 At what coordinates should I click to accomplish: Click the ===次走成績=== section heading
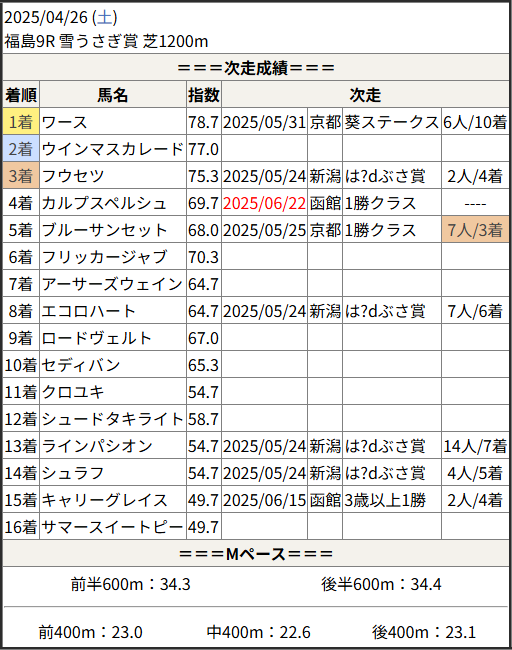(256, 68)
